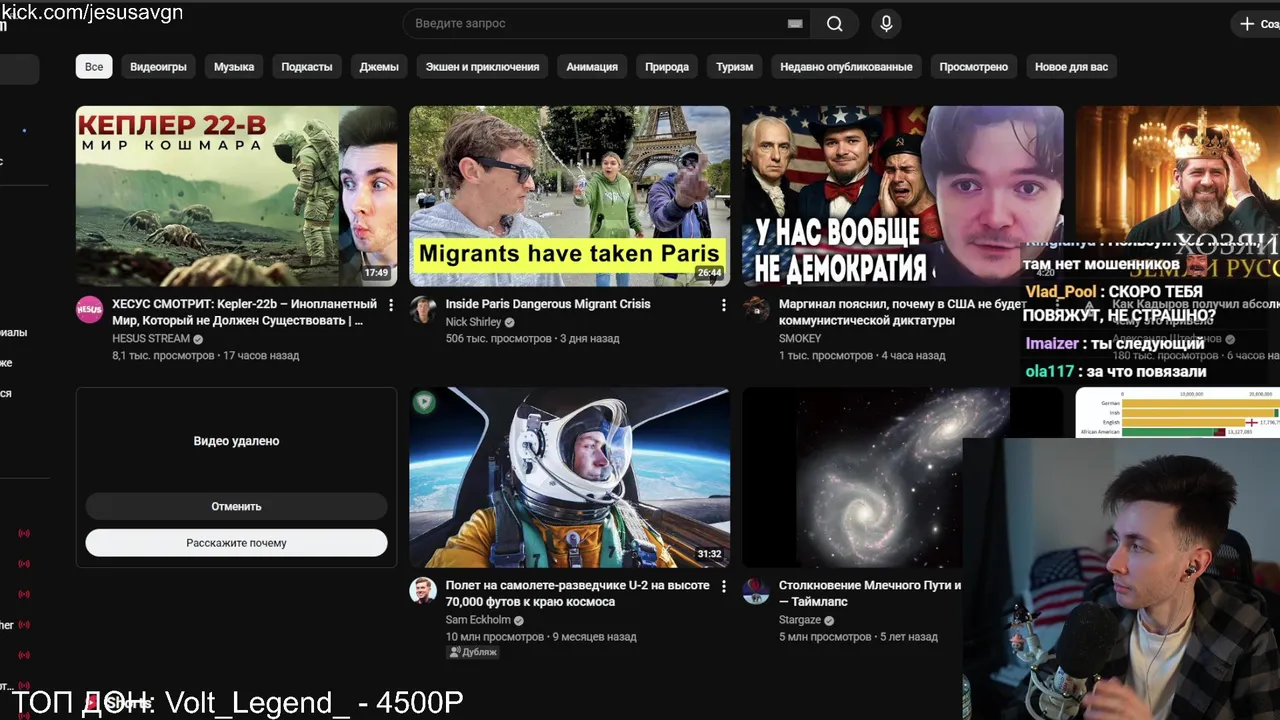Image resolution: width=1280 pixels, height=720 pixels.
Task: Open Inside Paris Dangerous Migrant Crisis title
Action: coord(548,304)
